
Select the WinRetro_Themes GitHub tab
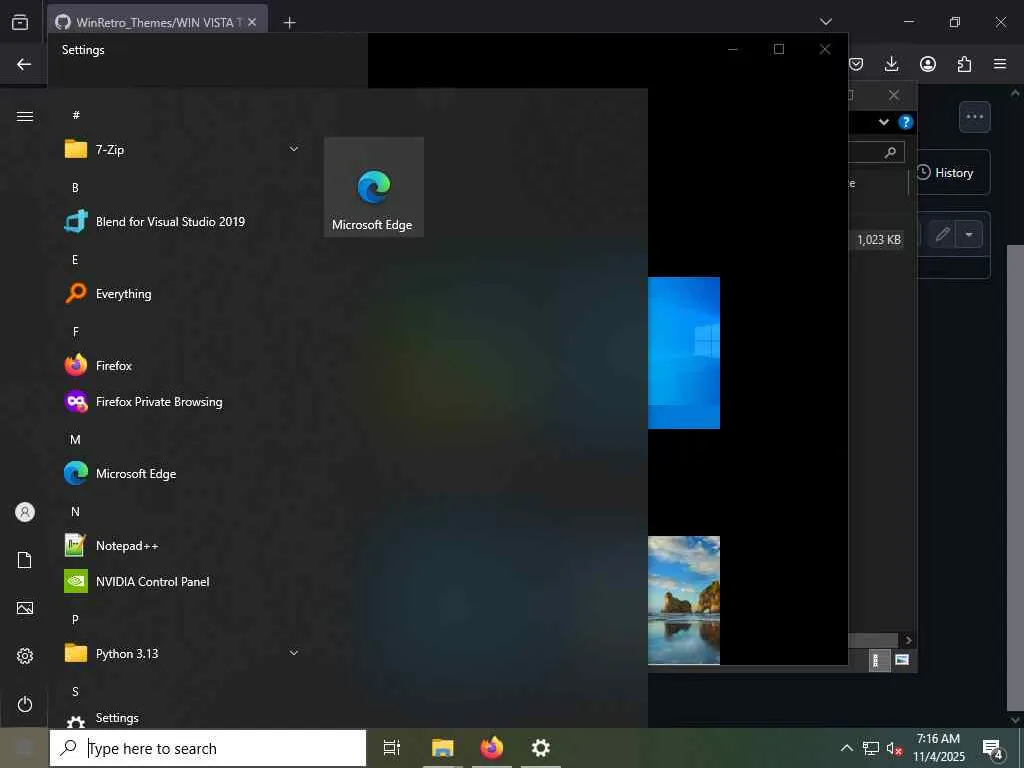coord(157,22)
